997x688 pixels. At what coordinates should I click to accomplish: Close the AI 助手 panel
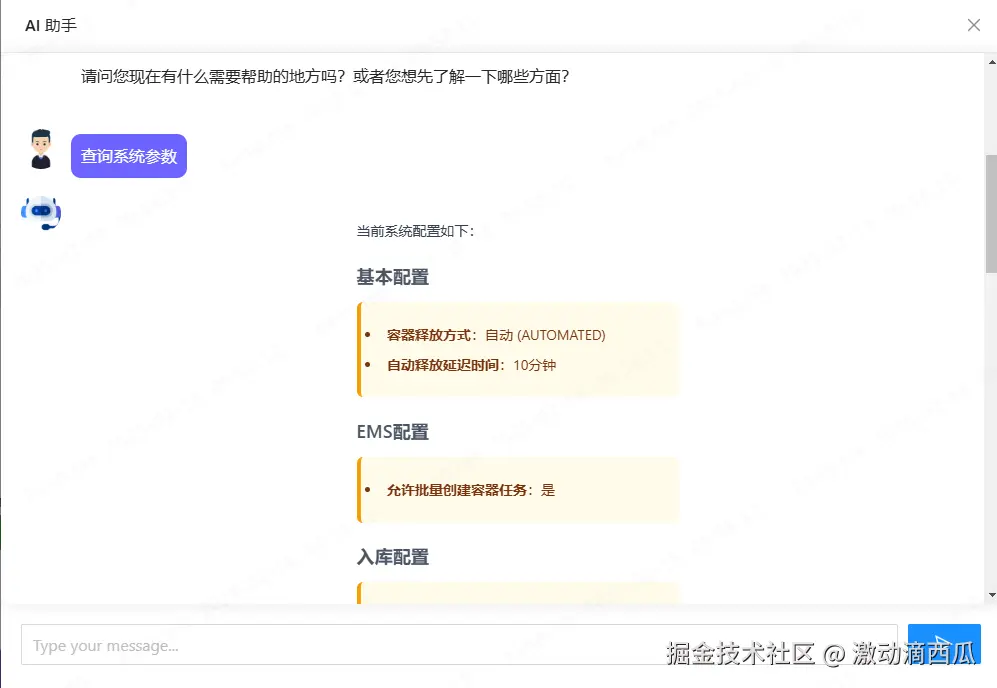coord(973,25)
